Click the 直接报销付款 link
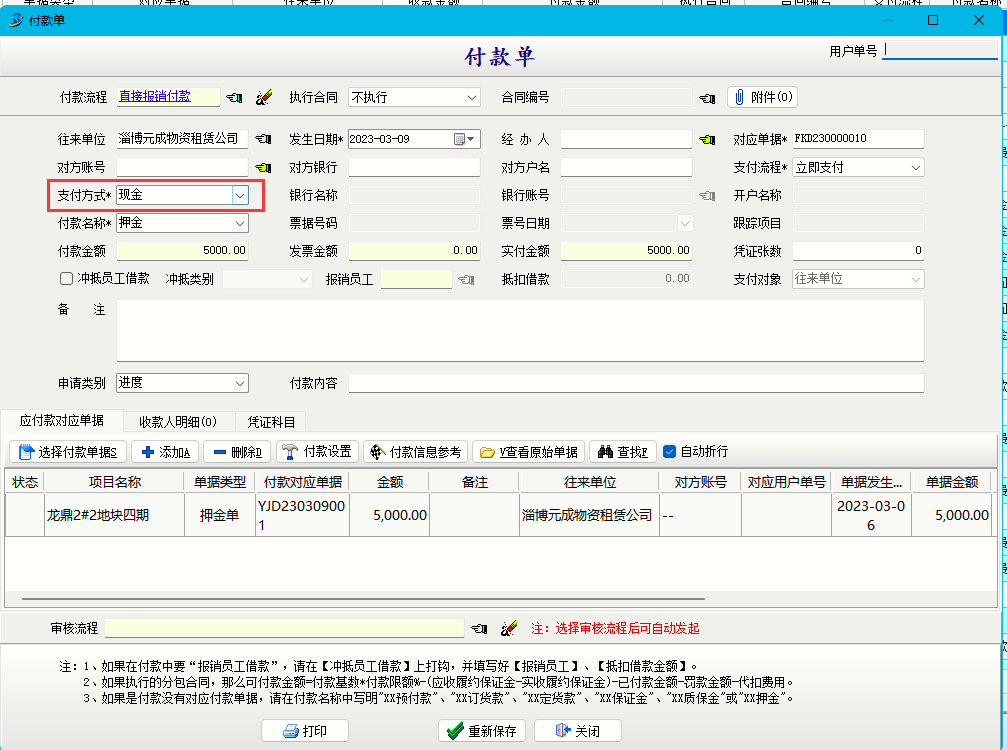Viewport: 1007px width, 750px height. pos(154,97)
